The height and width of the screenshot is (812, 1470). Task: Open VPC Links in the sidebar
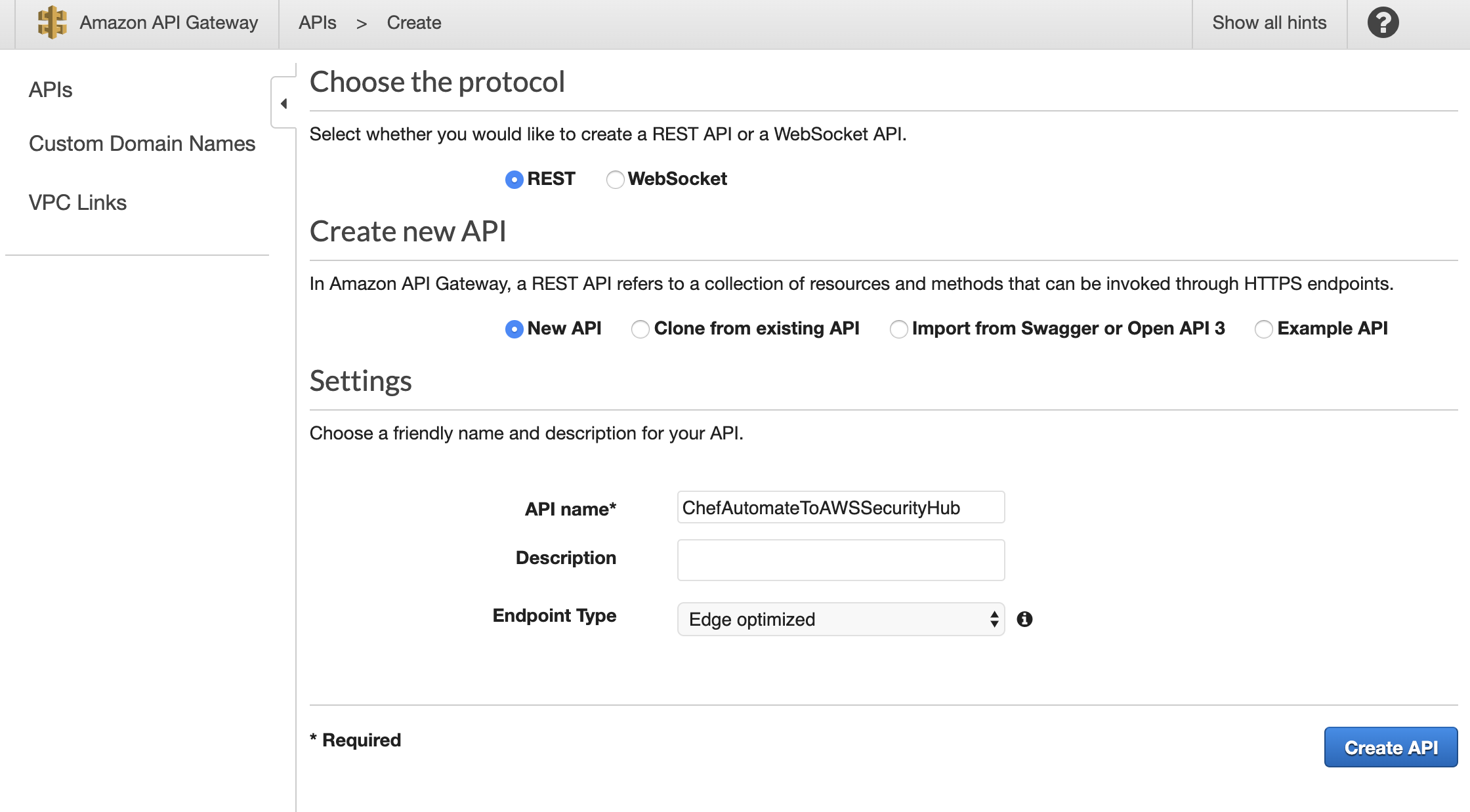click(x=77, y=203)
